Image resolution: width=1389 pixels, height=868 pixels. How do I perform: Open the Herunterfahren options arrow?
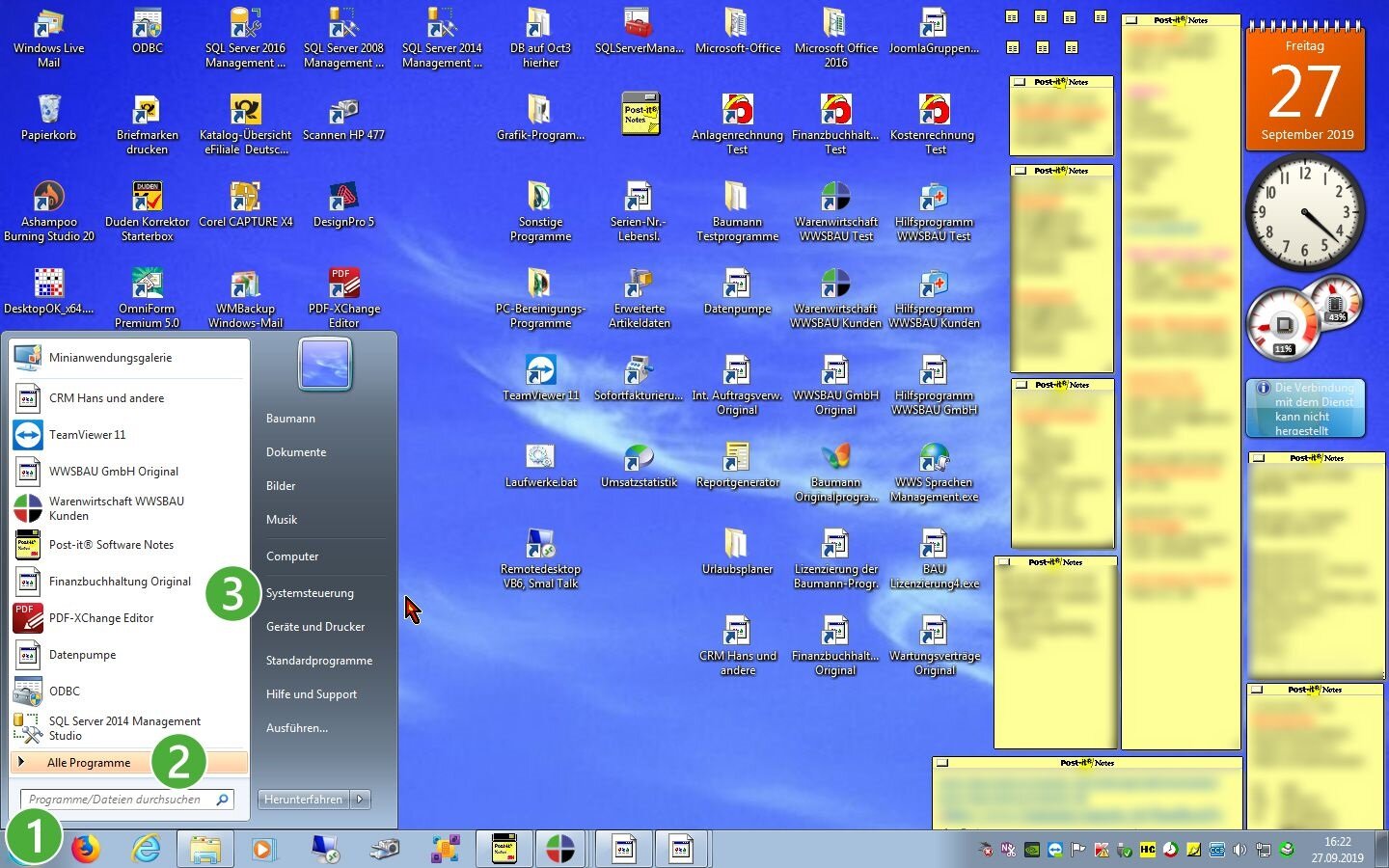[361, 799]
